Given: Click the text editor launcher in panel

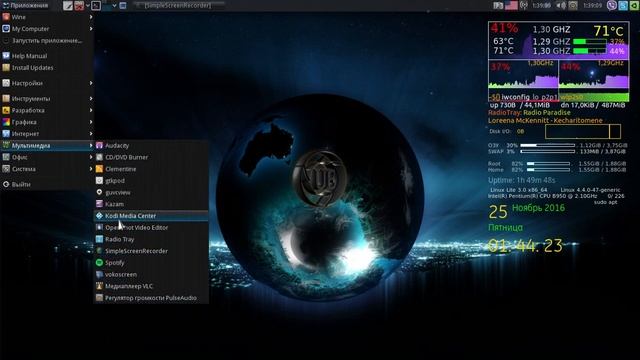Looking at the screenshot, I should tap(68, 5).
